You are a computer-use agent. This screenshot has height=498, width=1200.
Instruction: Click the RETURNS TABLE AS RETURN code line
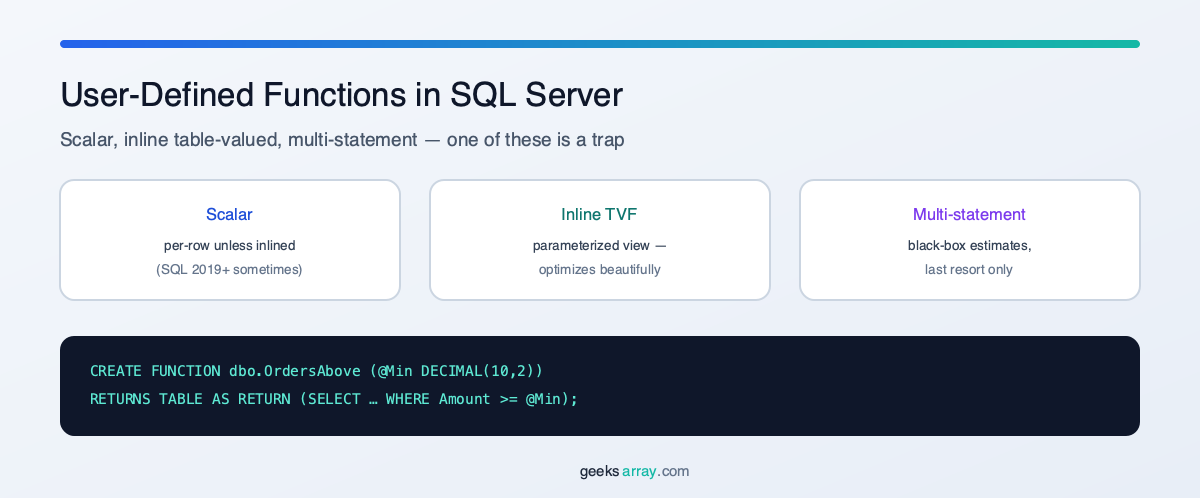pyautogui.click(x=334, y=399)
